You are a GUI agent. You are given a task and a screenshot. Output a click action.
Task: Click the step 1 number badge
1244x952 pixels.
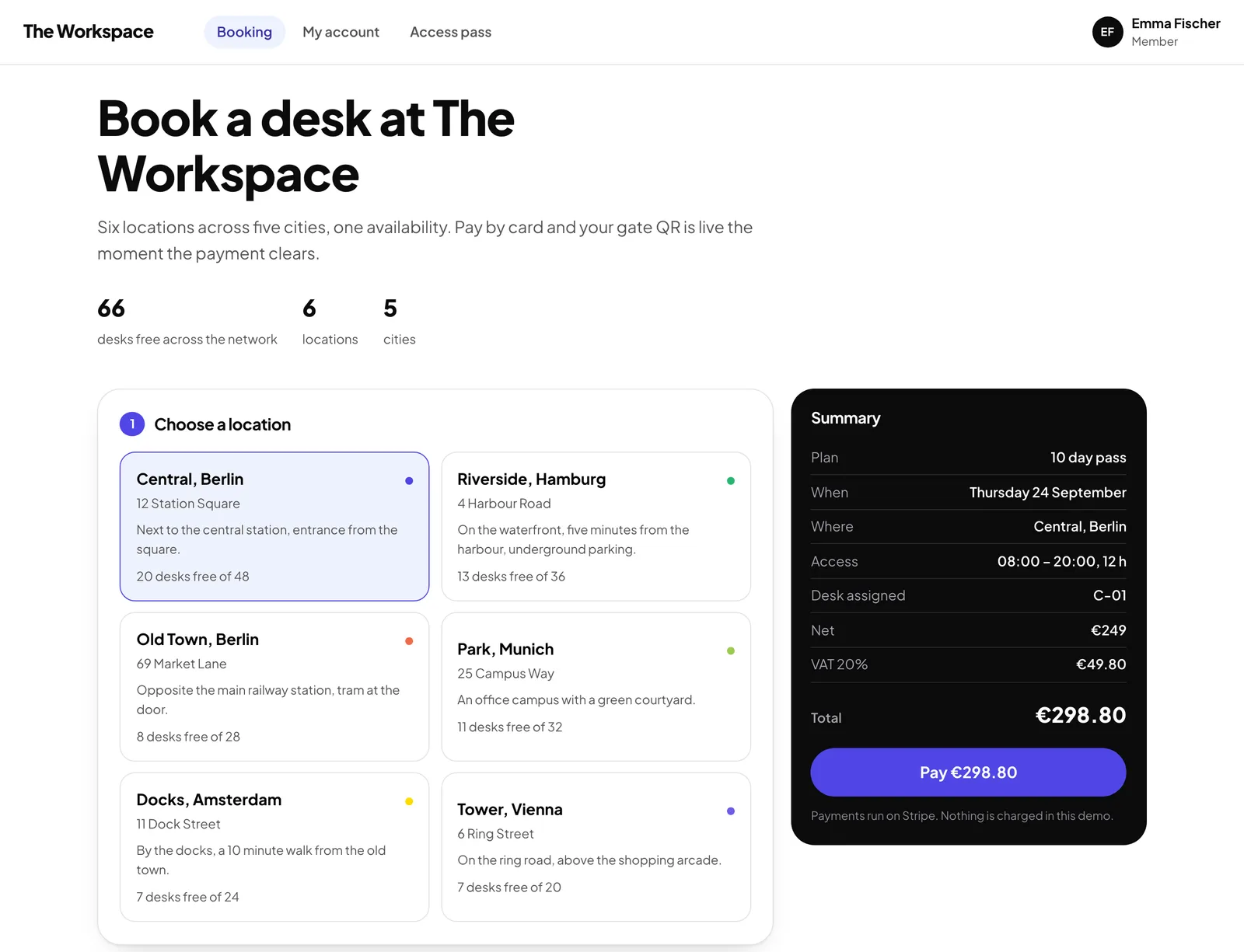click(132, 424)
